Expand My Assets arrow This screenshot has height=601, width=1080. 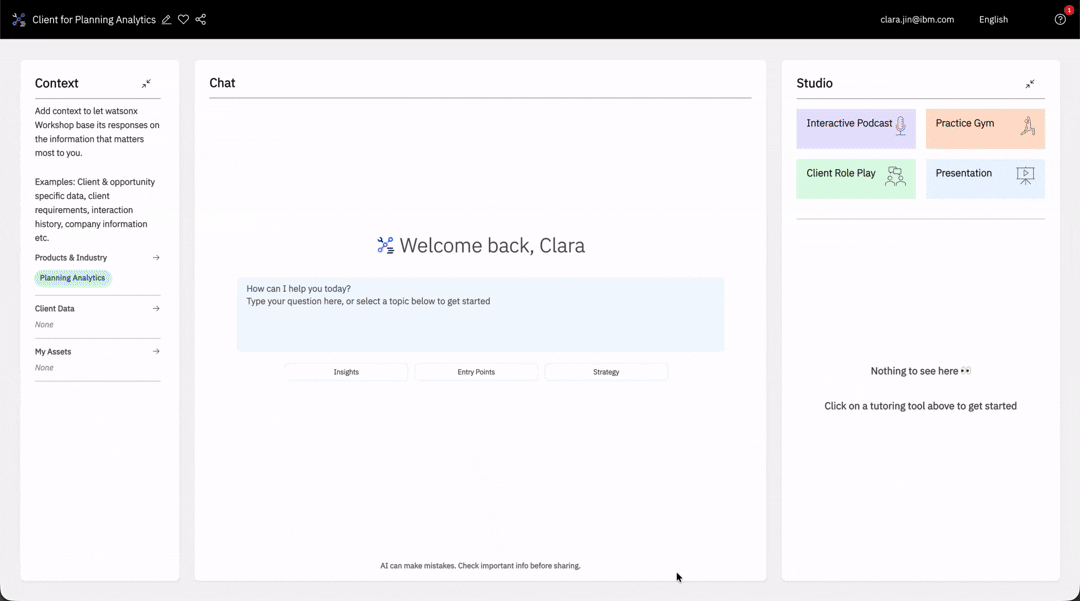pyautogui.click(x=156, y=351)
